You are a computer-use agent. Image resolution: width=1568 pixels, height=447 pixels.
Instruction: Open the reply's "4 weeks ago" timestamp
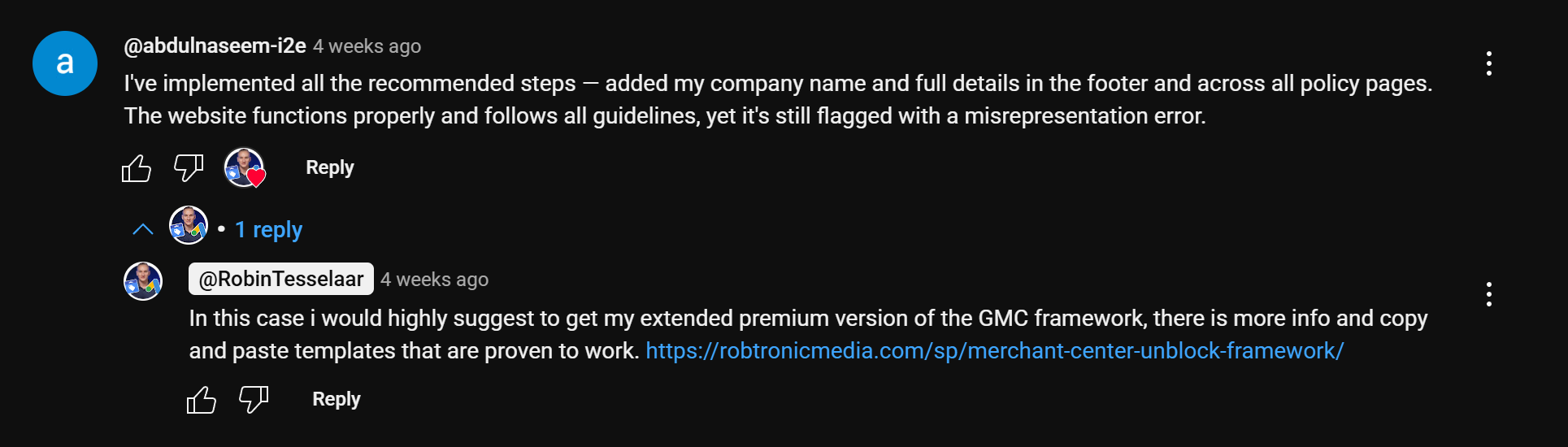(435, 280)
